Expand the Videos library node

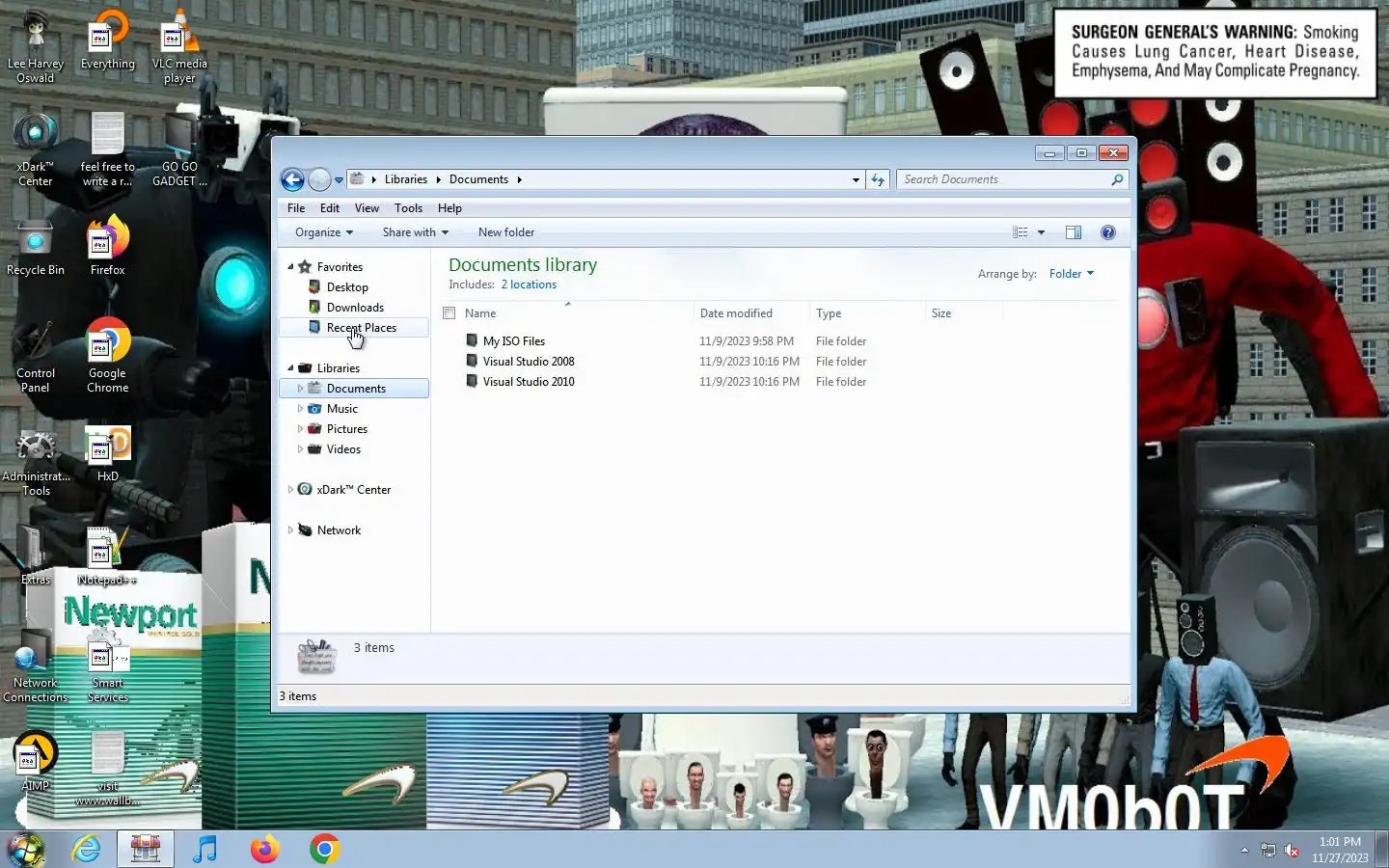pyautogui.click(x=300, y=449)
